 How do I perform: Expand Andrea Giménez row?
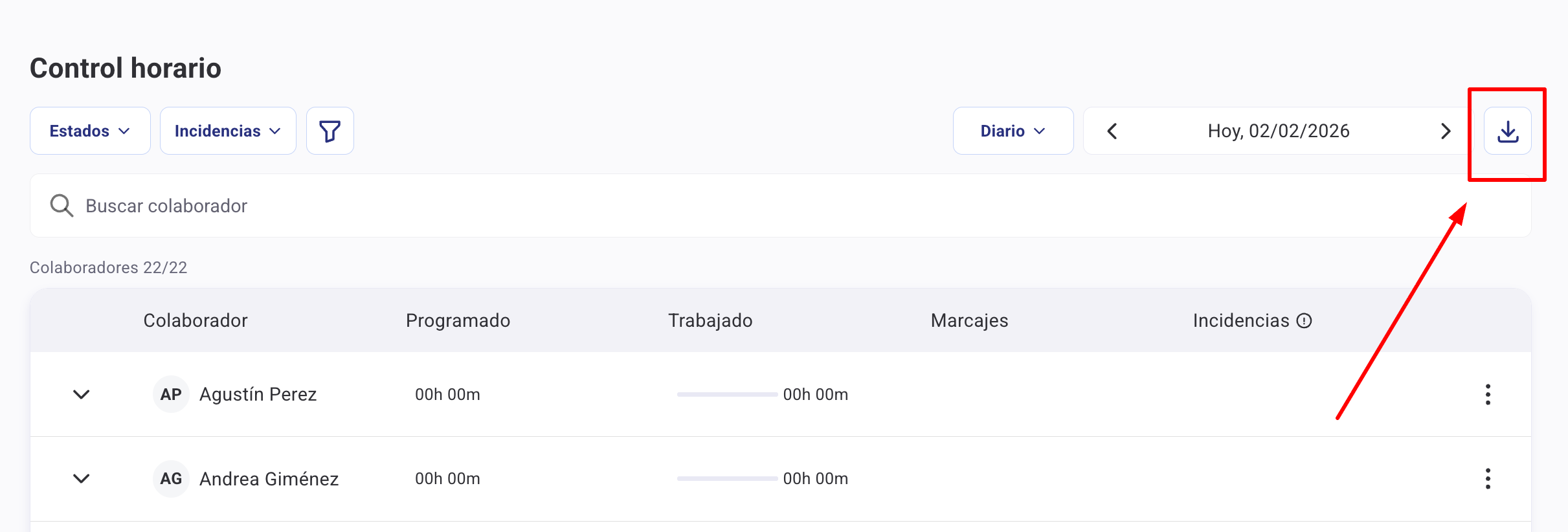click(81, 478)
